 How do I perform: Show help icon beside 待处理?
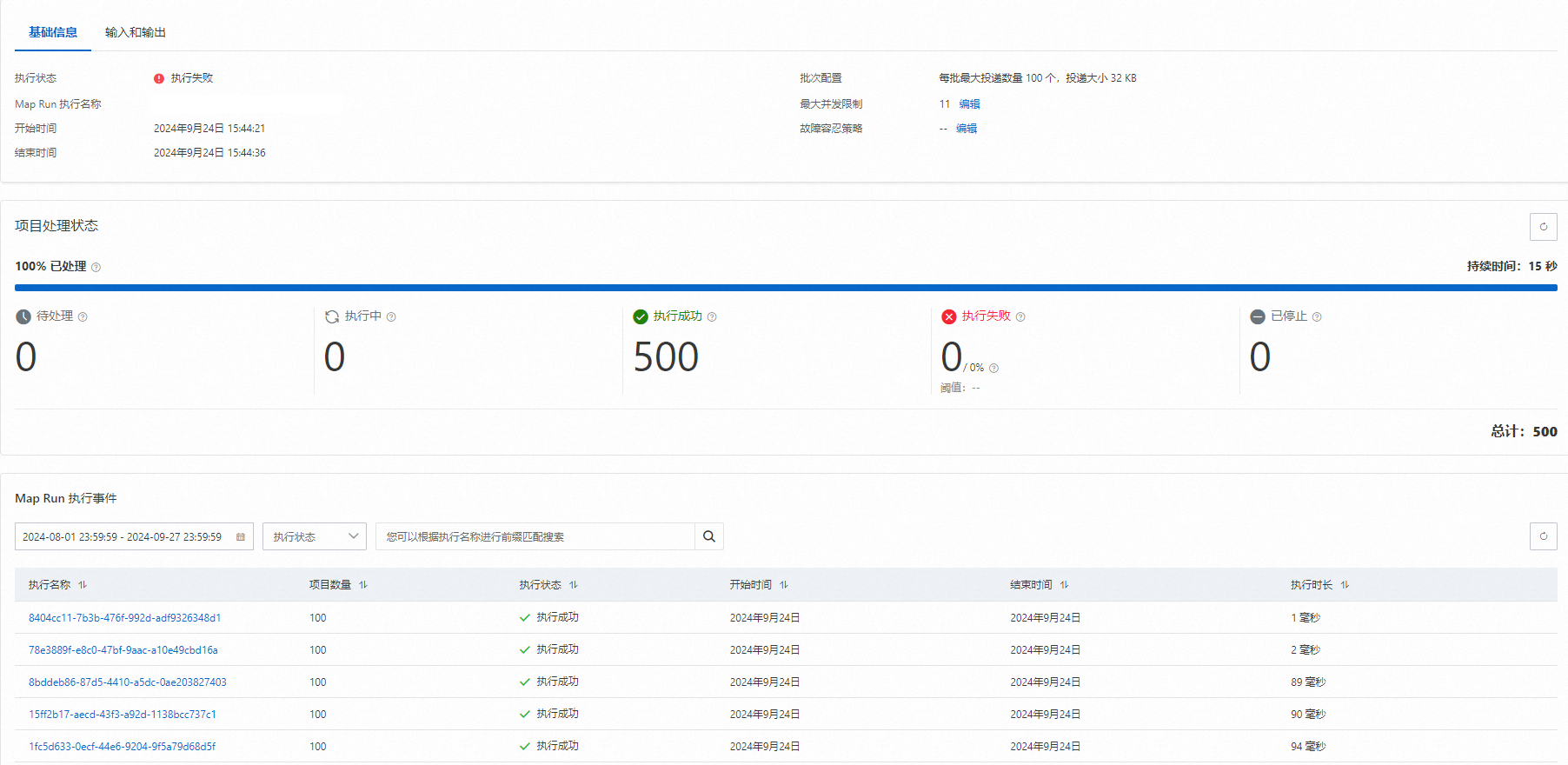click(83, 316)
